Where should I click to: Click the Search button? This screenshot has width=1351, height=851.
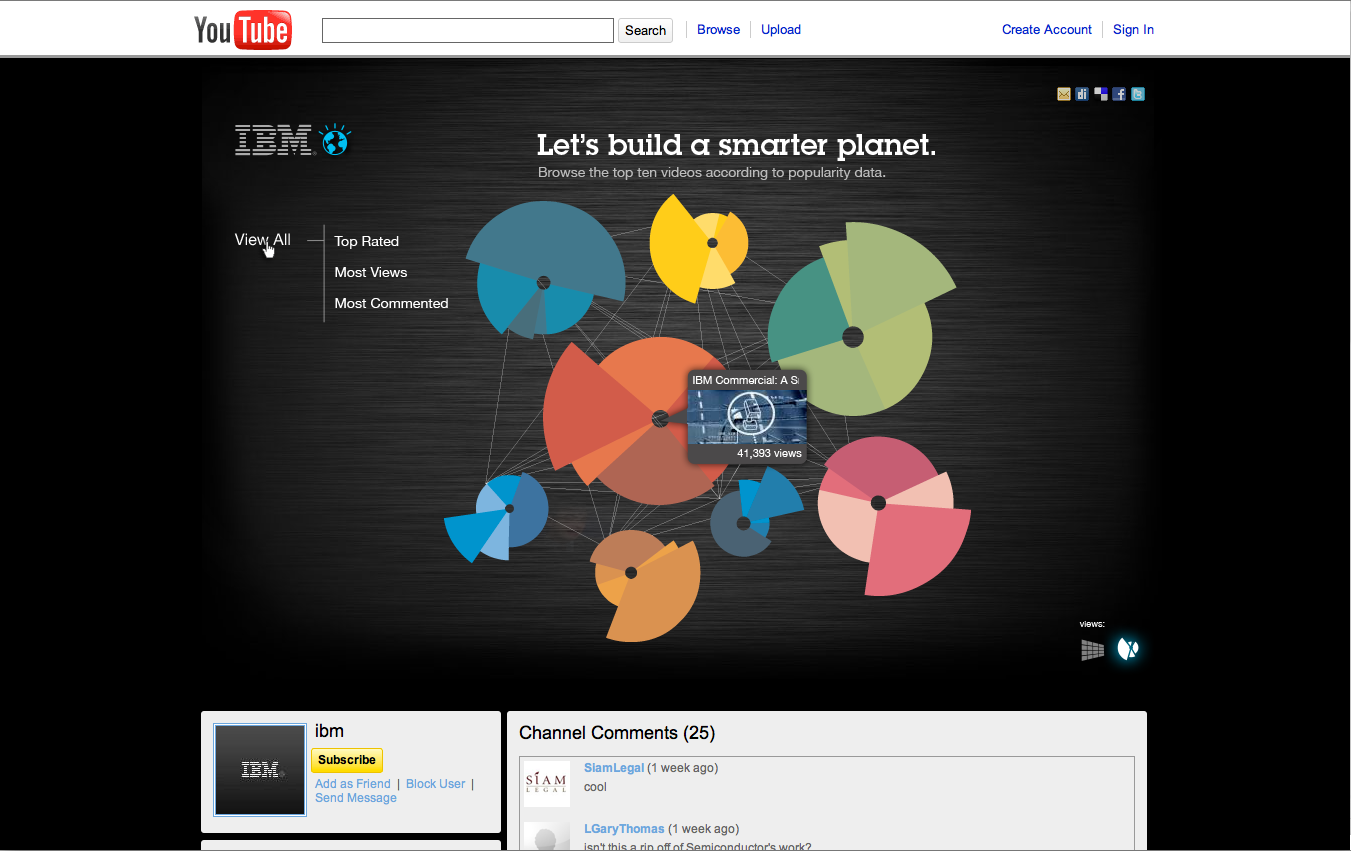tap(645, 30)
